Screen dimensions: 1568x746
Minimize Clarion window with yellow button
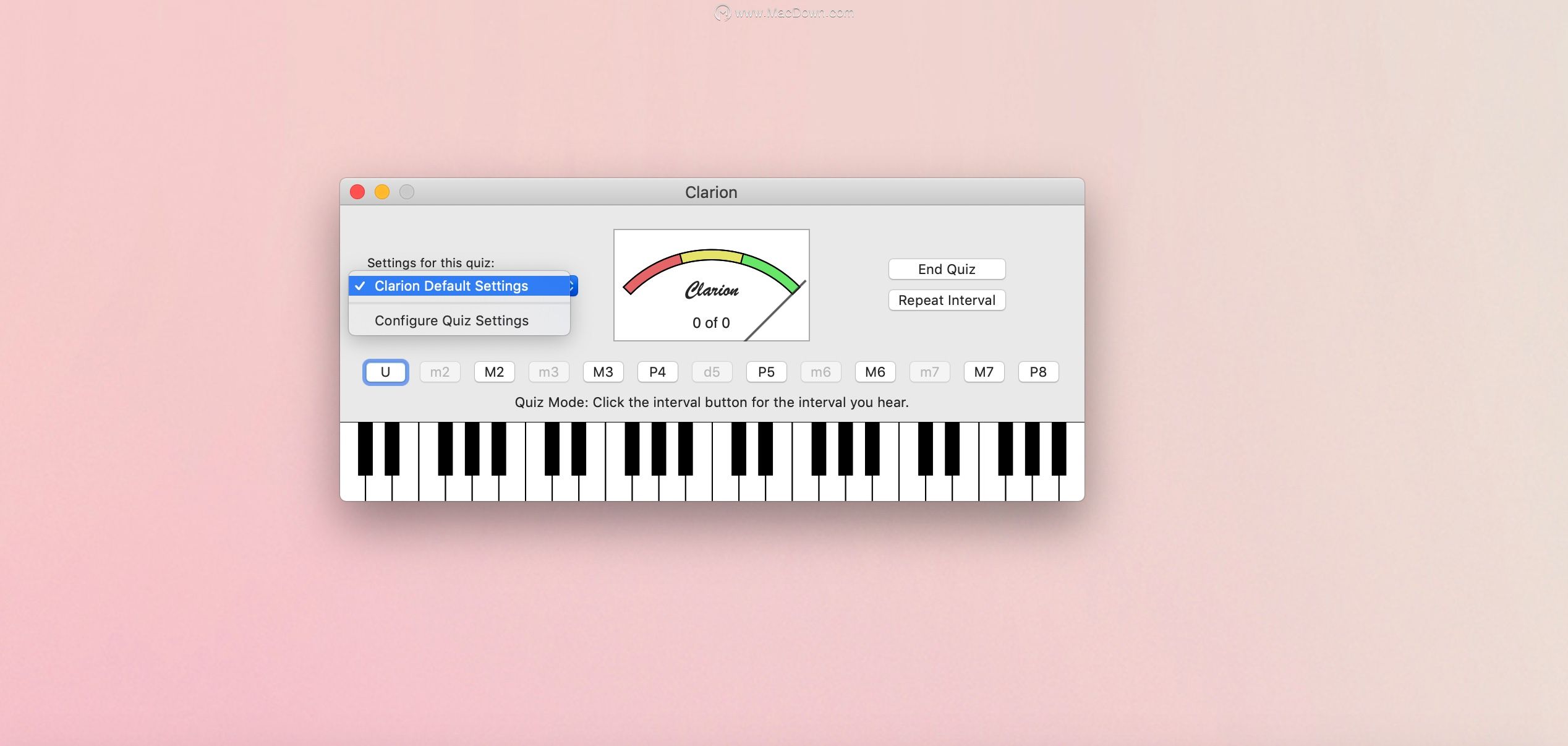click(x=382, y=192)
